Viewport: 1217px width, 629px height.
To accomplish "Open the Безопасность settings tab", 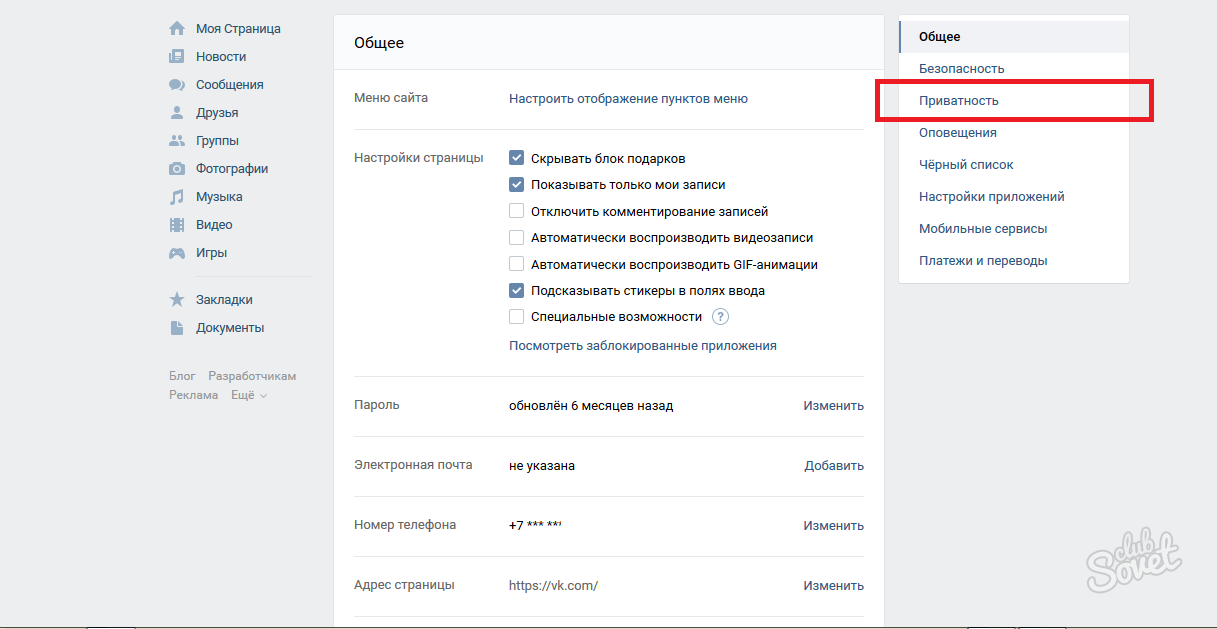I will [x=961, y=69].
